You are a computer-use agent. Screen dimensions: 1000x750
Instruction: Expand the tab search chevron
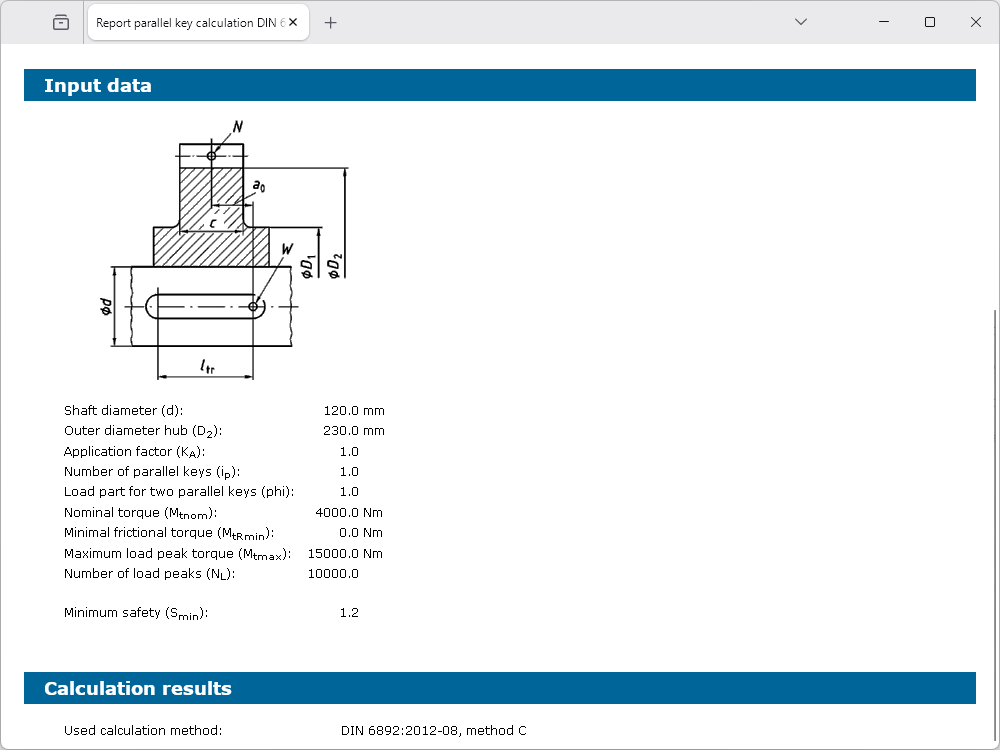[800, 22]
